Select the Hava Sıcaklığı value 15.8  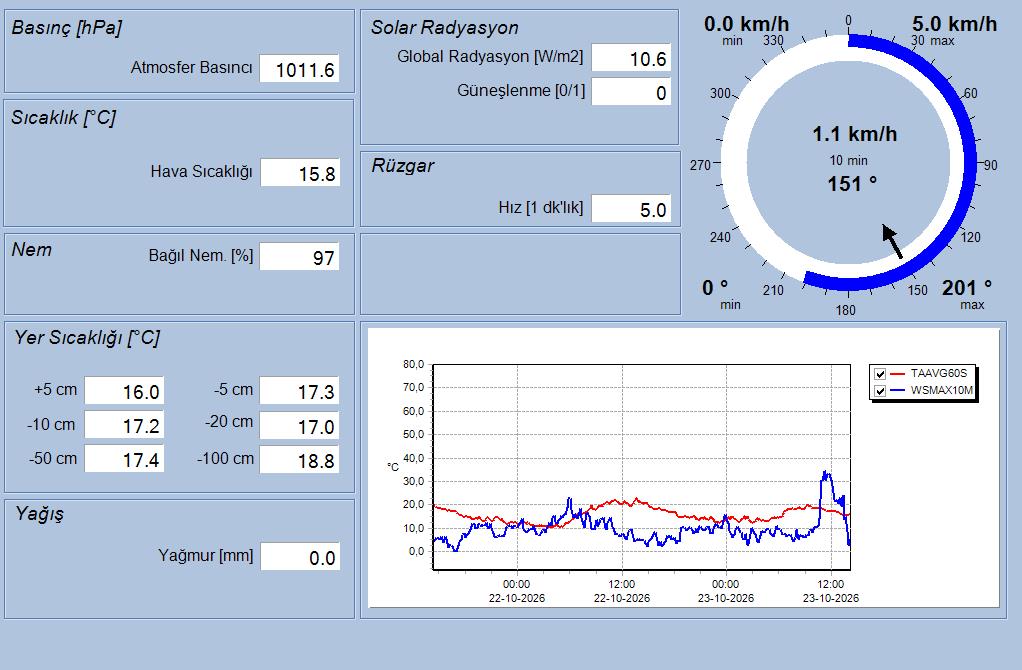click(300, 173)
